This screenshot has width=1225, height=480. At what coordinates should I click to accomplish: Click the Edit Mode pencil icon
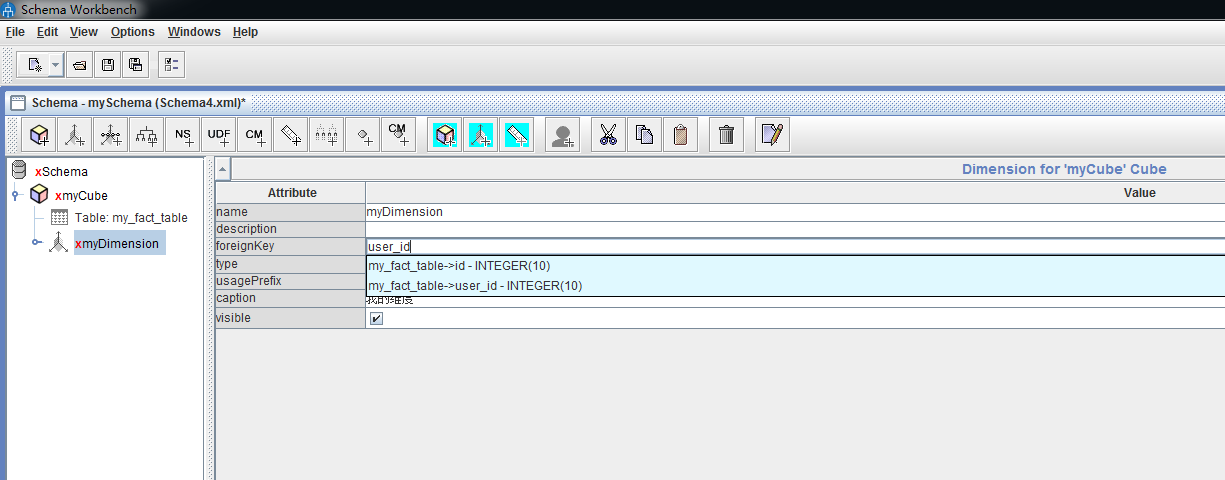click(x=773, y=134)
